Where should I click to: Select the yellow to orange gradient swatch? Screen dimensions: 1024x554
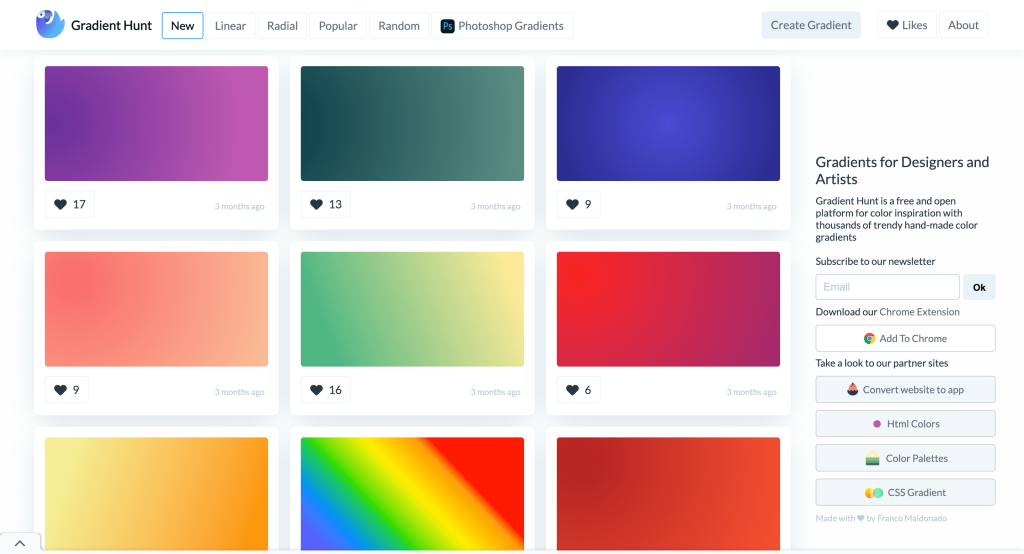tap(156, 494)
